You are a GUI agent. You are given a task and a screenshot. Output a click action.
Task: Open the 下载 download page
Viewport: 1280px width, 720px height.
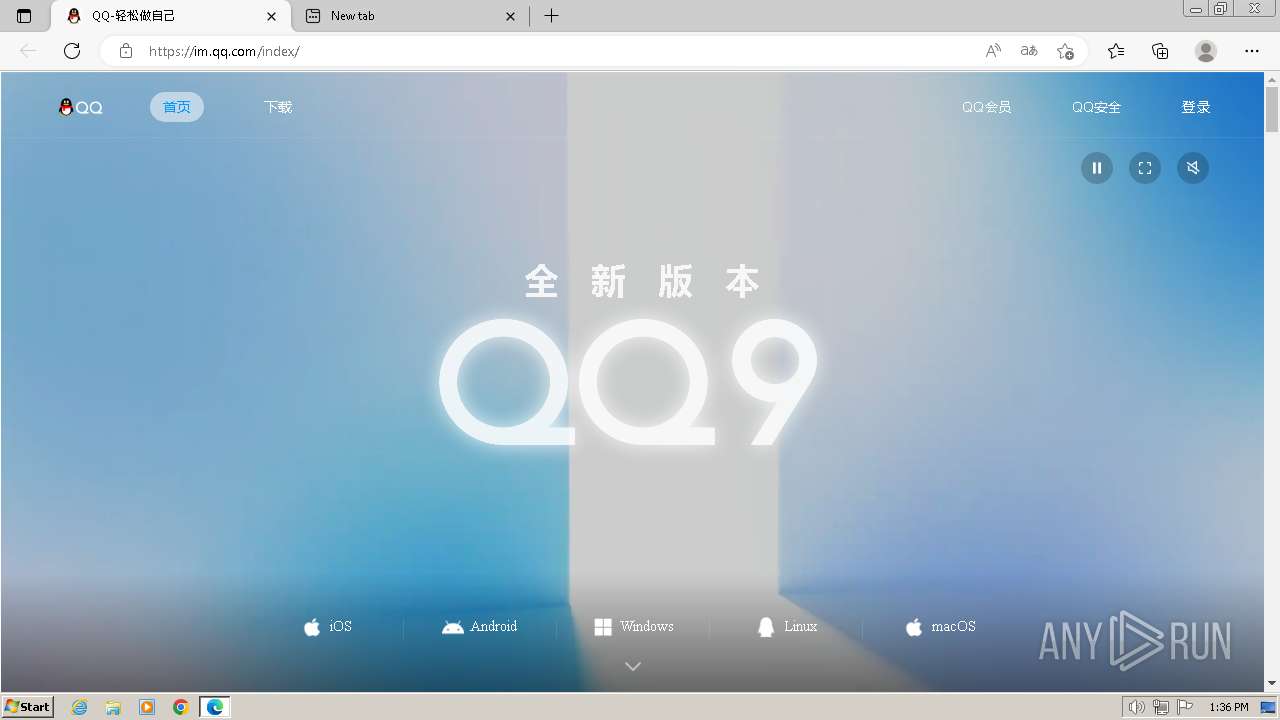(278, 107)
